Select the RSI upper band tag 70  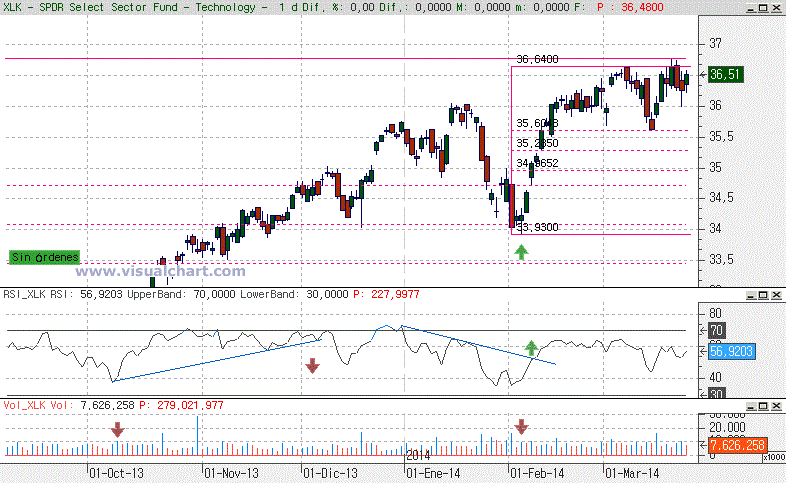click(x=717, y=331)
